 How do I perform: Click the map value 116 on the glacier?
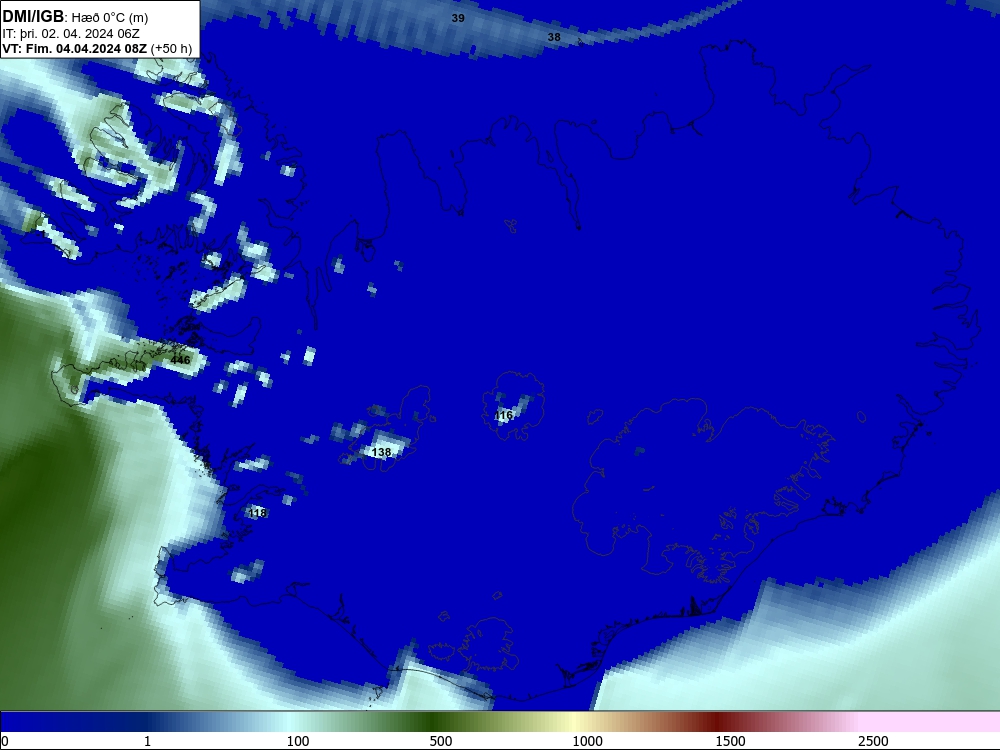503,416
